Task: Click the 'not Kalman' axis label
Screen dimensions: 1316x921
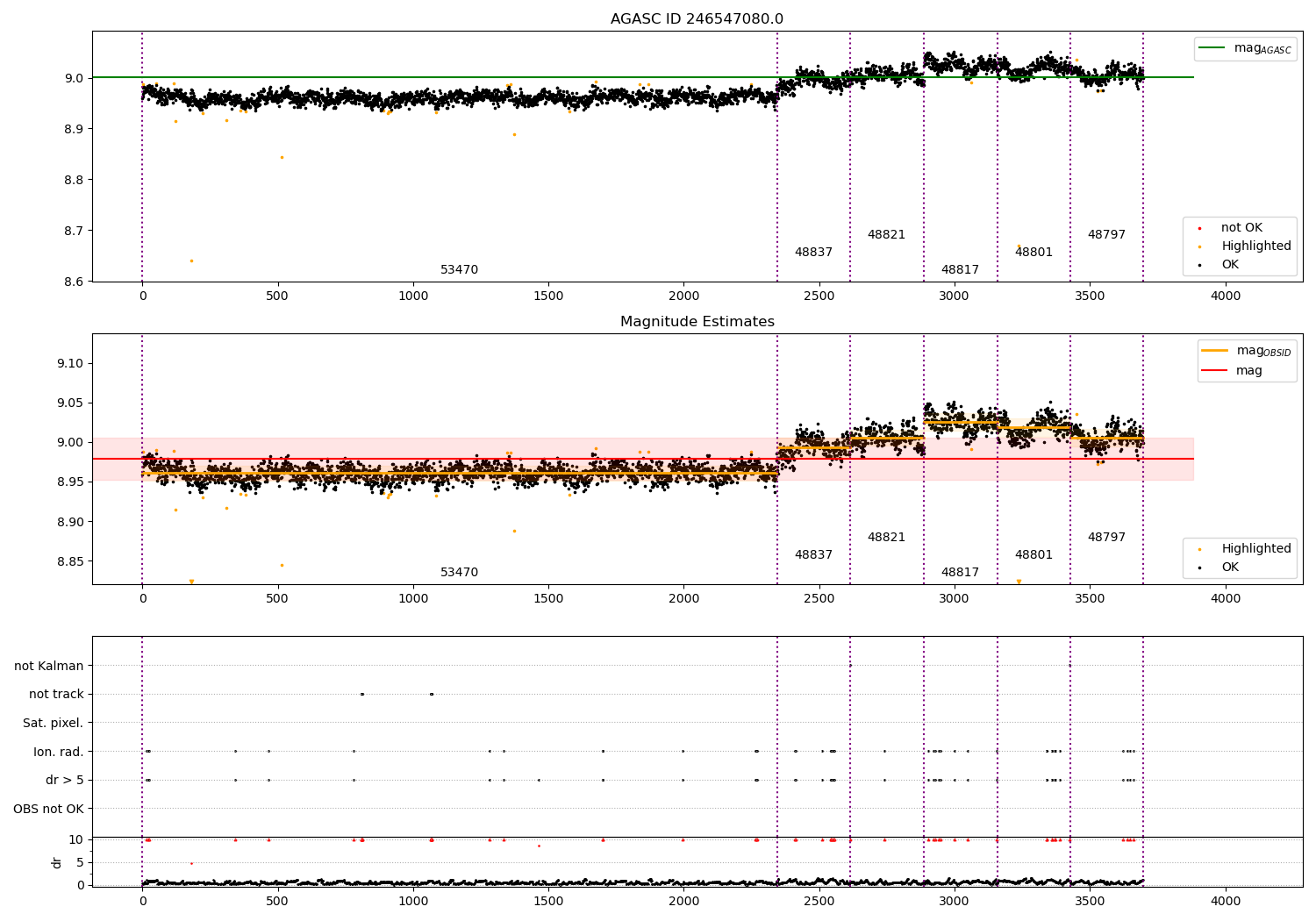Action: tap(49, 667)
